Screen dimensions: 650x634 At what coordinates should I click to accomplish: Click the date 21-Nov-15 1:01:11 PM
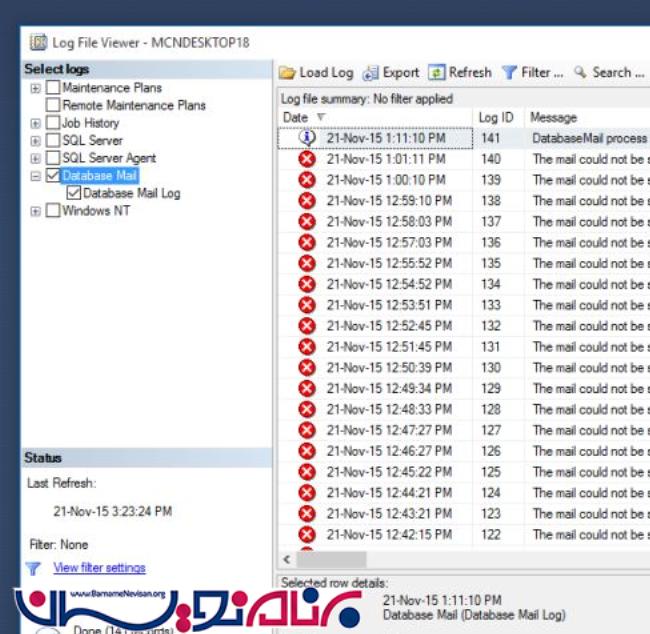click(386, 159)
